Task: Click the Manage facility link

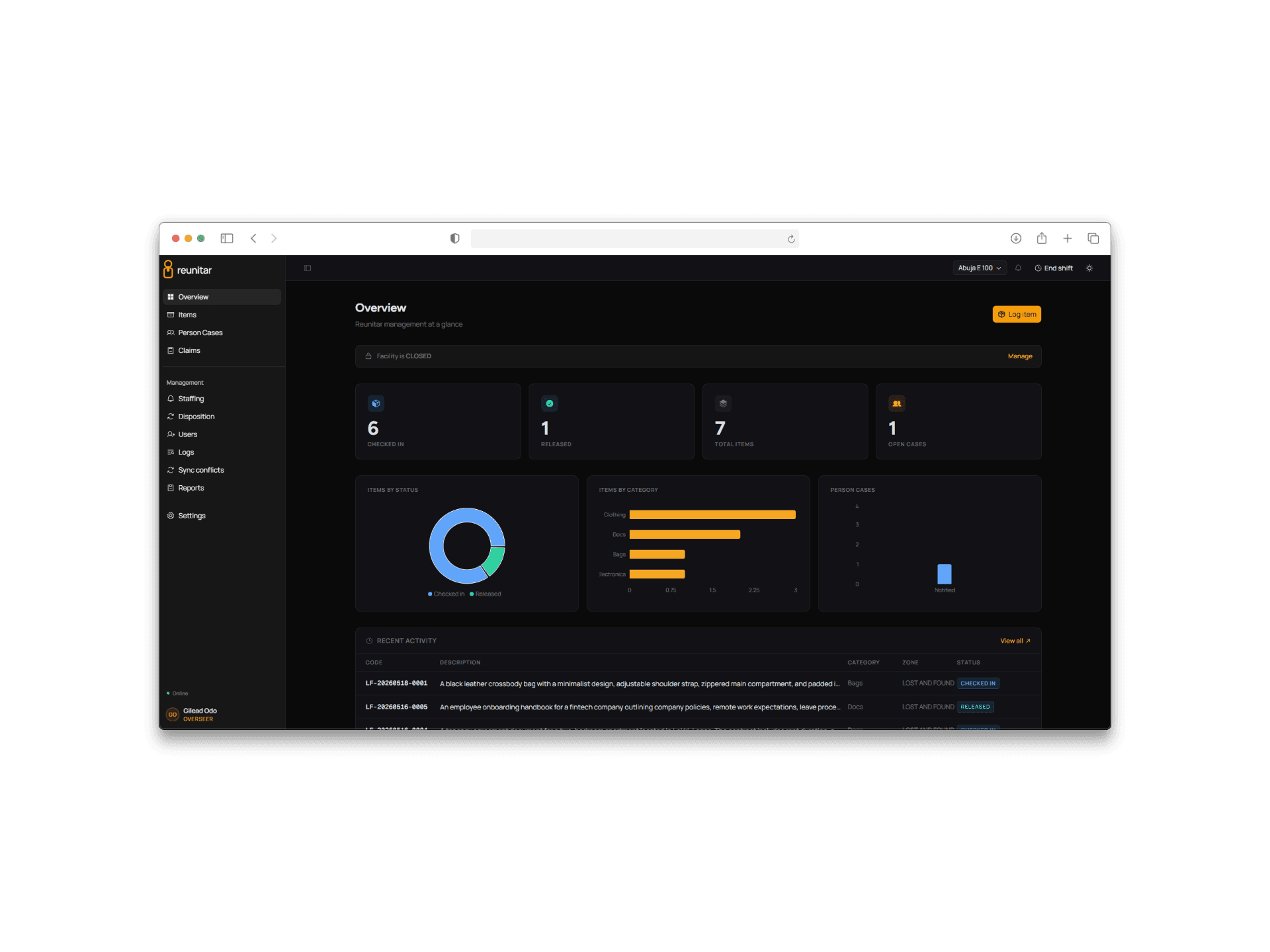Action: tap(1020, 356)
